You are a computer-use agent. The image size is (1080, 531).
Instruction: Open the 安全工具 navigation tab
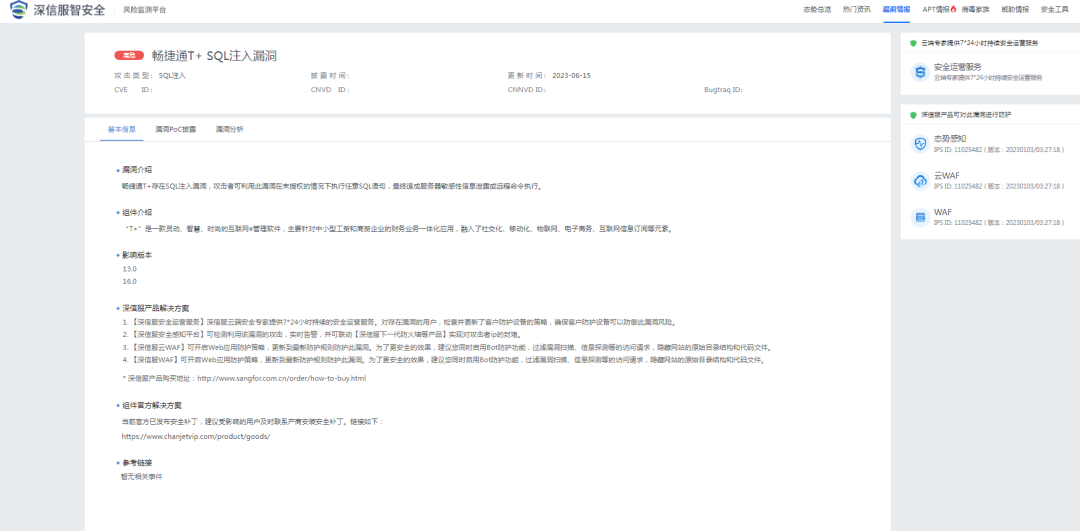1055,10
